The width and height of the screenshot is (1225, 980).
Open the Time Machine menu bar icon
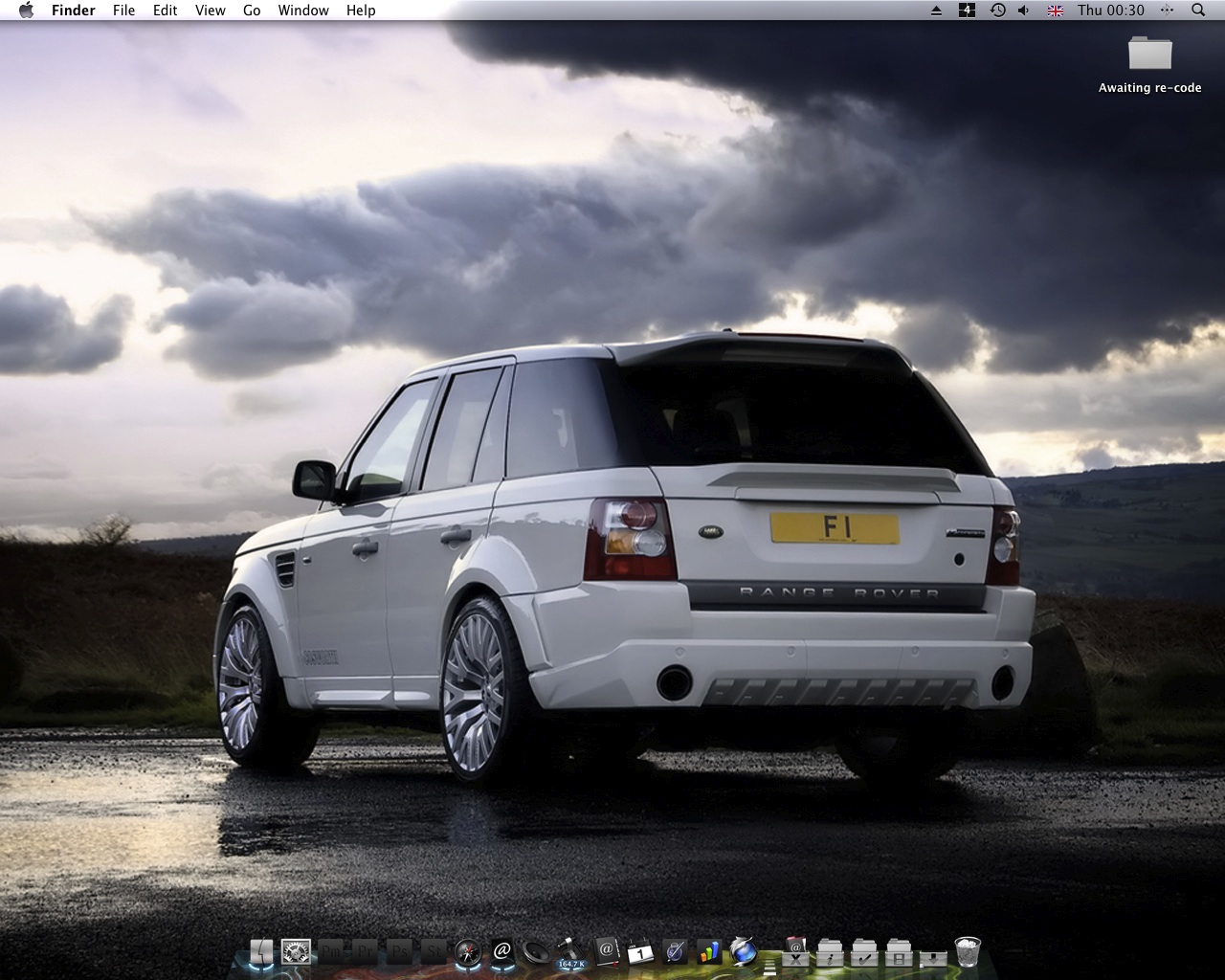tap(997, 11)
